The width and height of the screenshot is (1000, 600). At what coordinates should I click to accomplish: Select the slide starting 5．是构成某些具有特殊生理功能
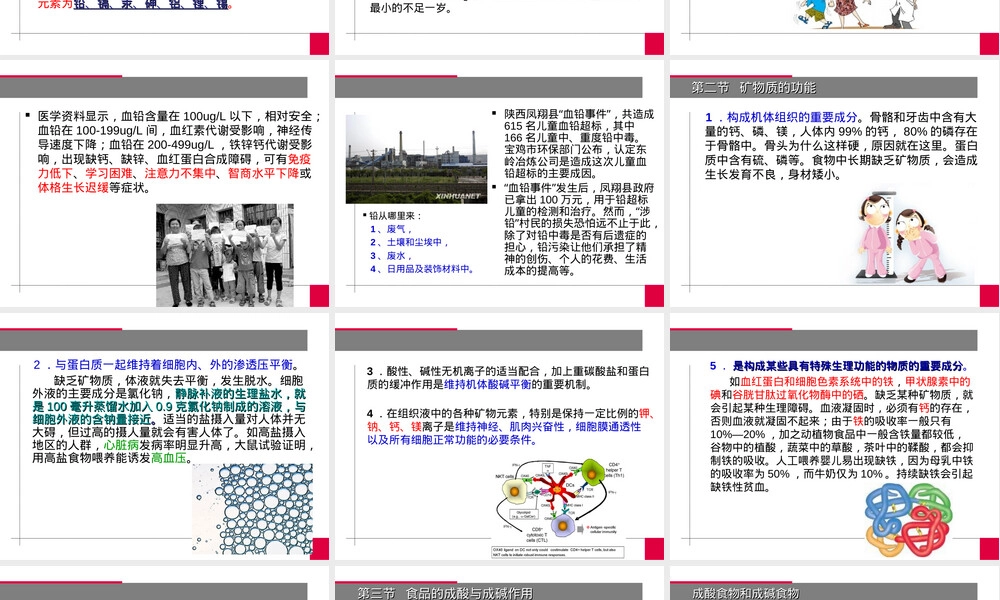tap(834, 437)
